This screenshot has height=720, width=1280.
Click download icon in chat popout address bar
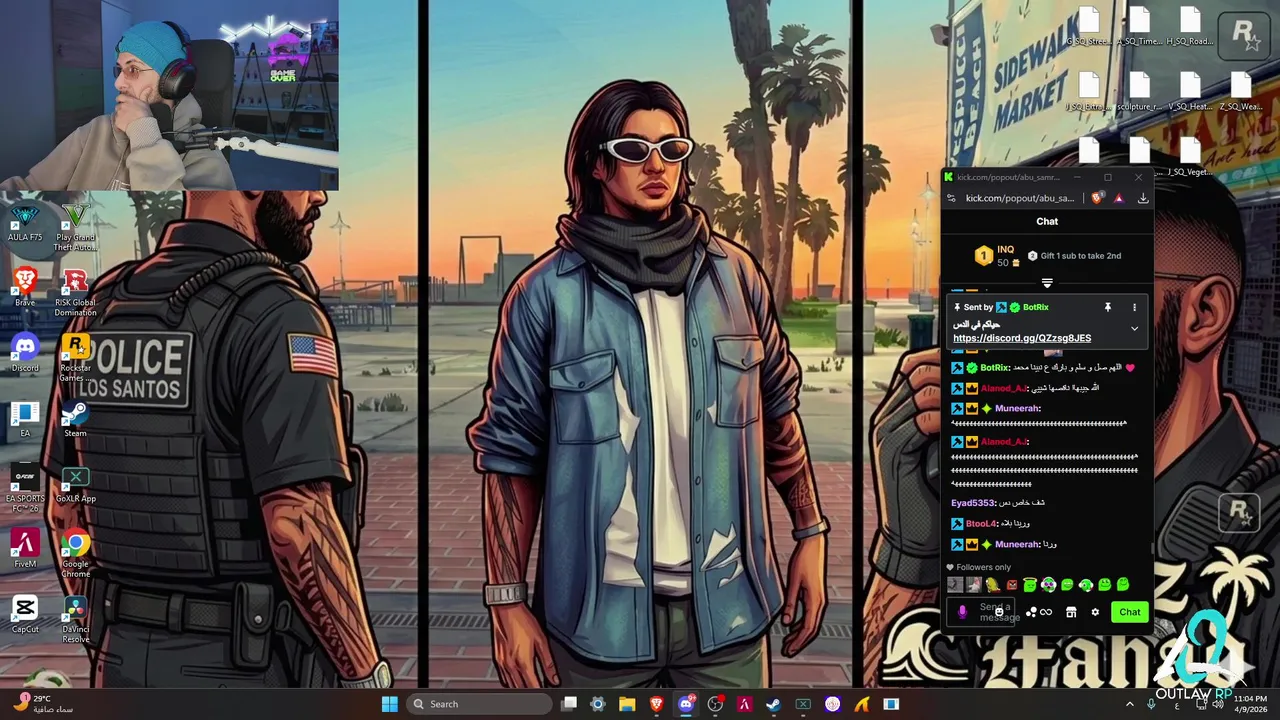(1143, 198)
